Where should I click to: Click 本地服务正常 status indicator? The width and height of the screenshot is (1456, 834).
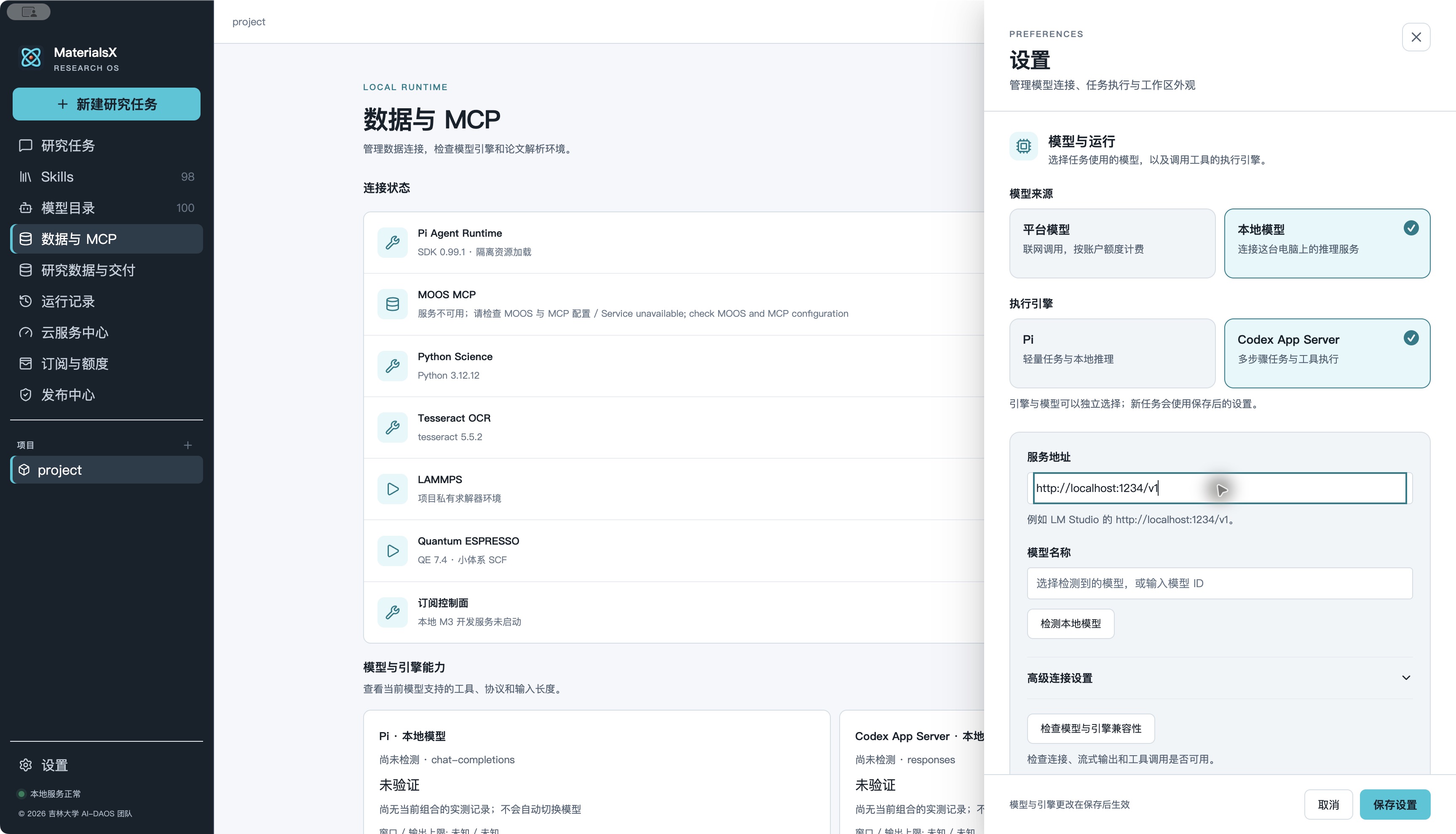(x=49, y=793)
